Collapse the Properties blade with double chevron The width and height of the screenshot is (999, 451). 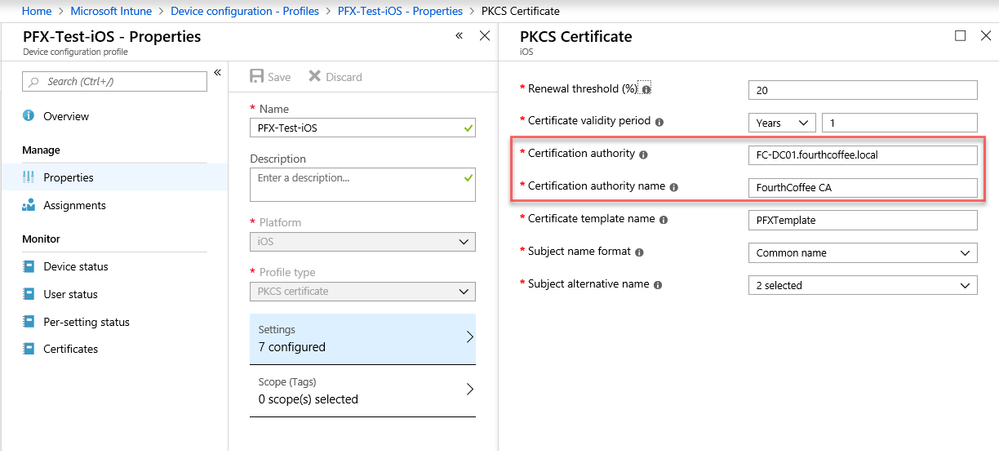tap(459, 36)
